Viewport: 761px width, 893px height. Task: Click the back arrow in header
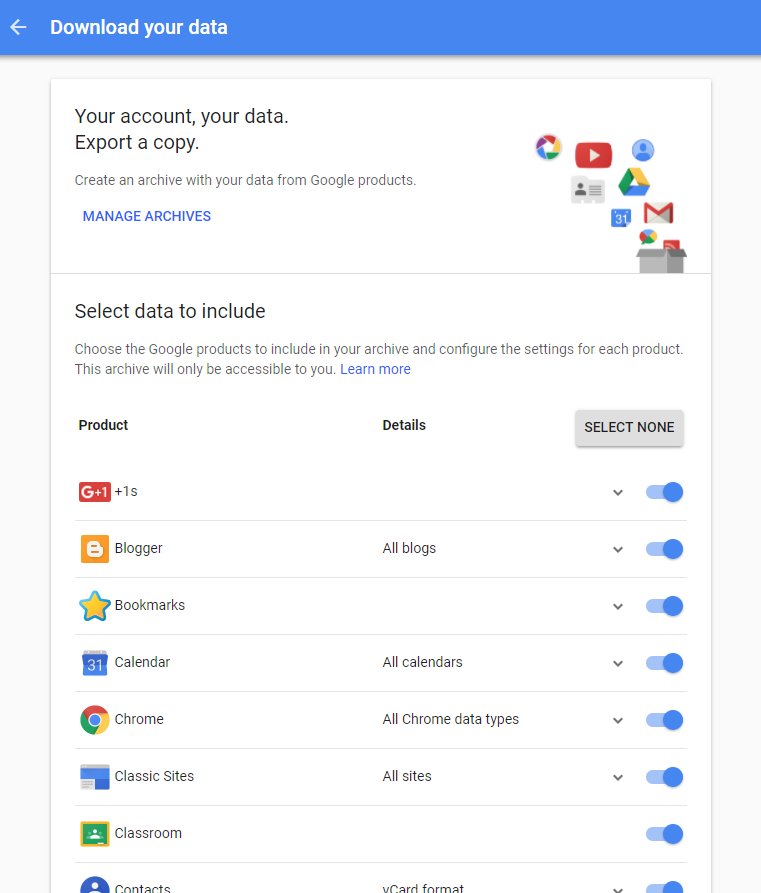pyautogui.click(x=18, y=27)
